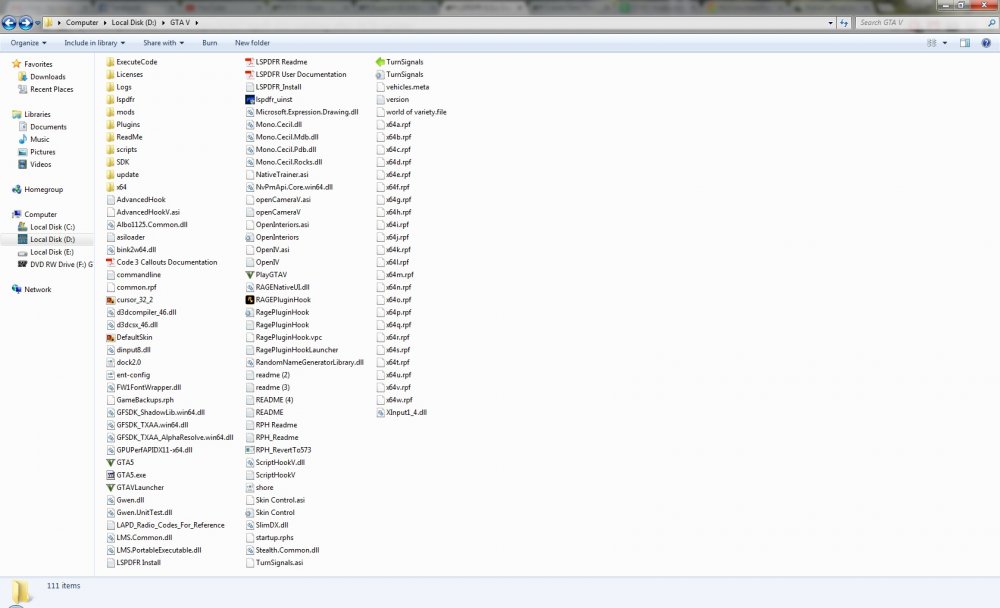1000x608 pixels.
Task: Click the change view icon
Action: coord(932,43)
